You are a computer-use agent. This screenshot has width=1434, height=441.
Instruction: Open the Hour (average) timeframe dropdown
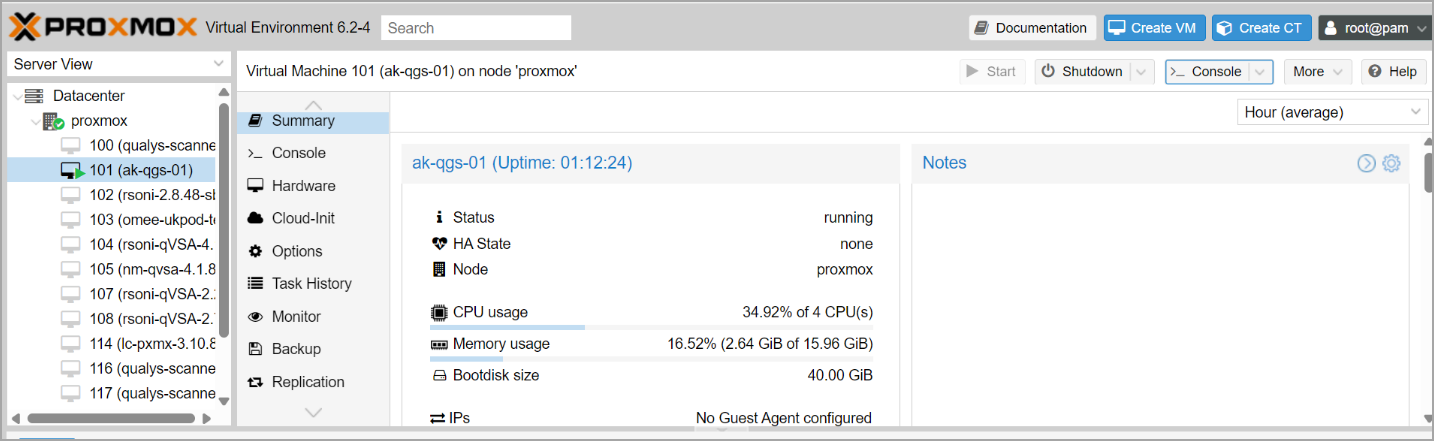[x=1333, y=112]
